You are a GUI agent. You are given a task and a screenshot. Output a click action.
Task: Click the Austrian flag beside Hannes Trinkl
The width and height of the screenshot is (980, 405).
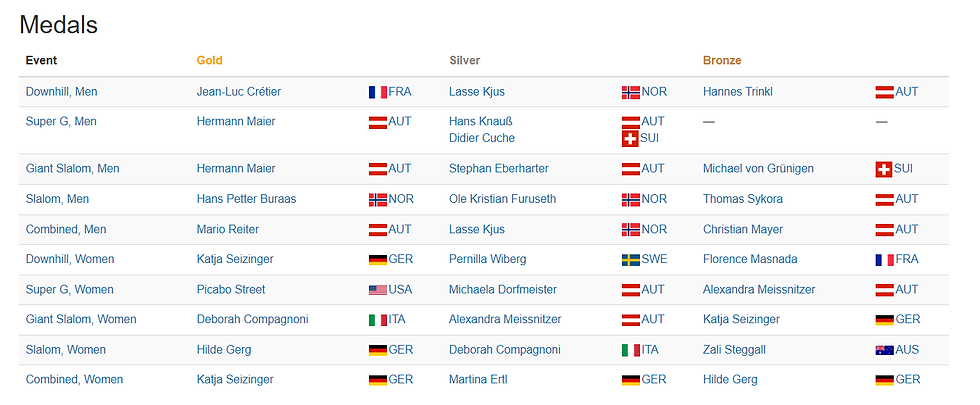point(884,92)
